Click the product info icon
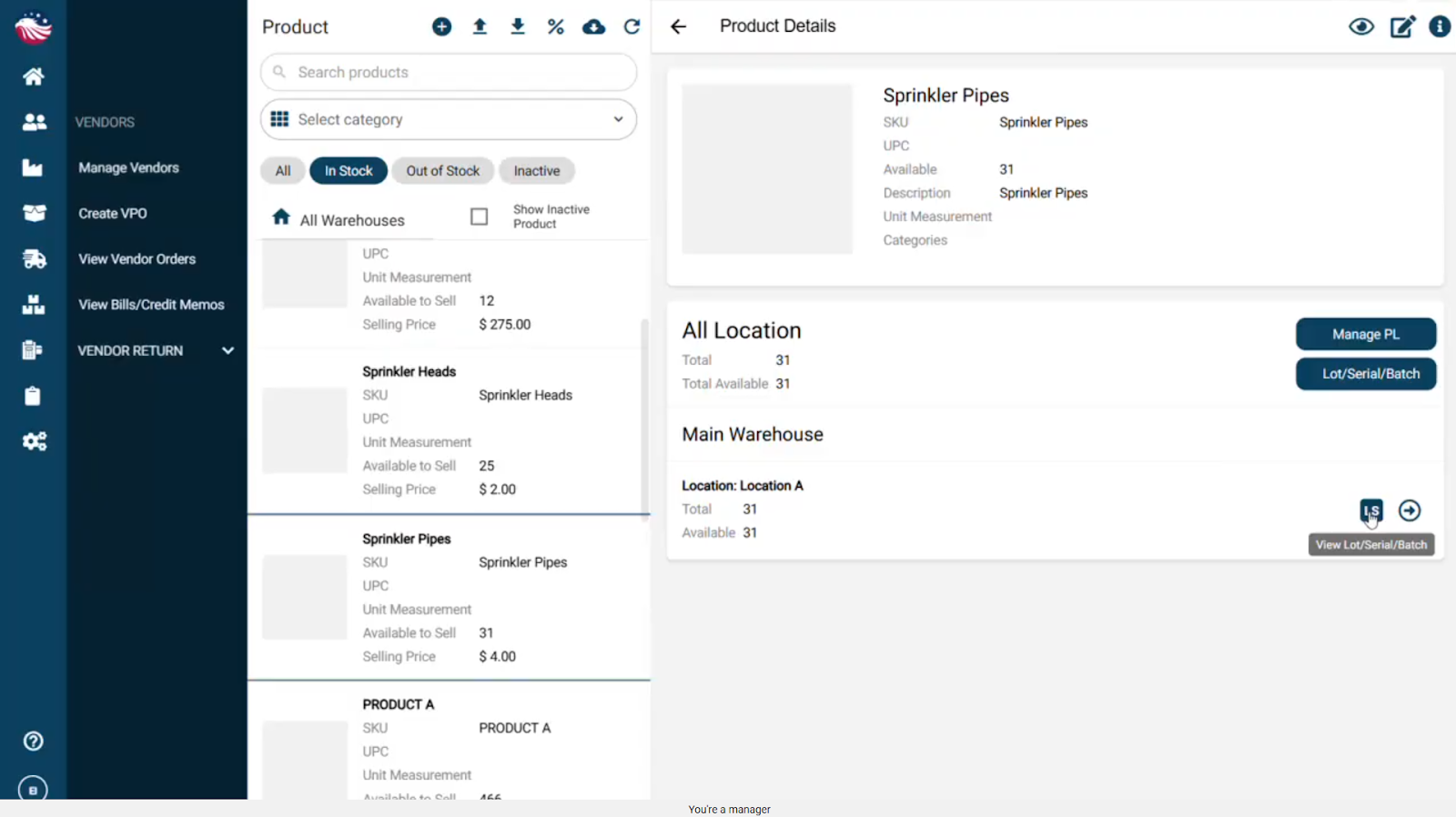This screenshot has height=817, width=1456. (x=1439, y=26)
